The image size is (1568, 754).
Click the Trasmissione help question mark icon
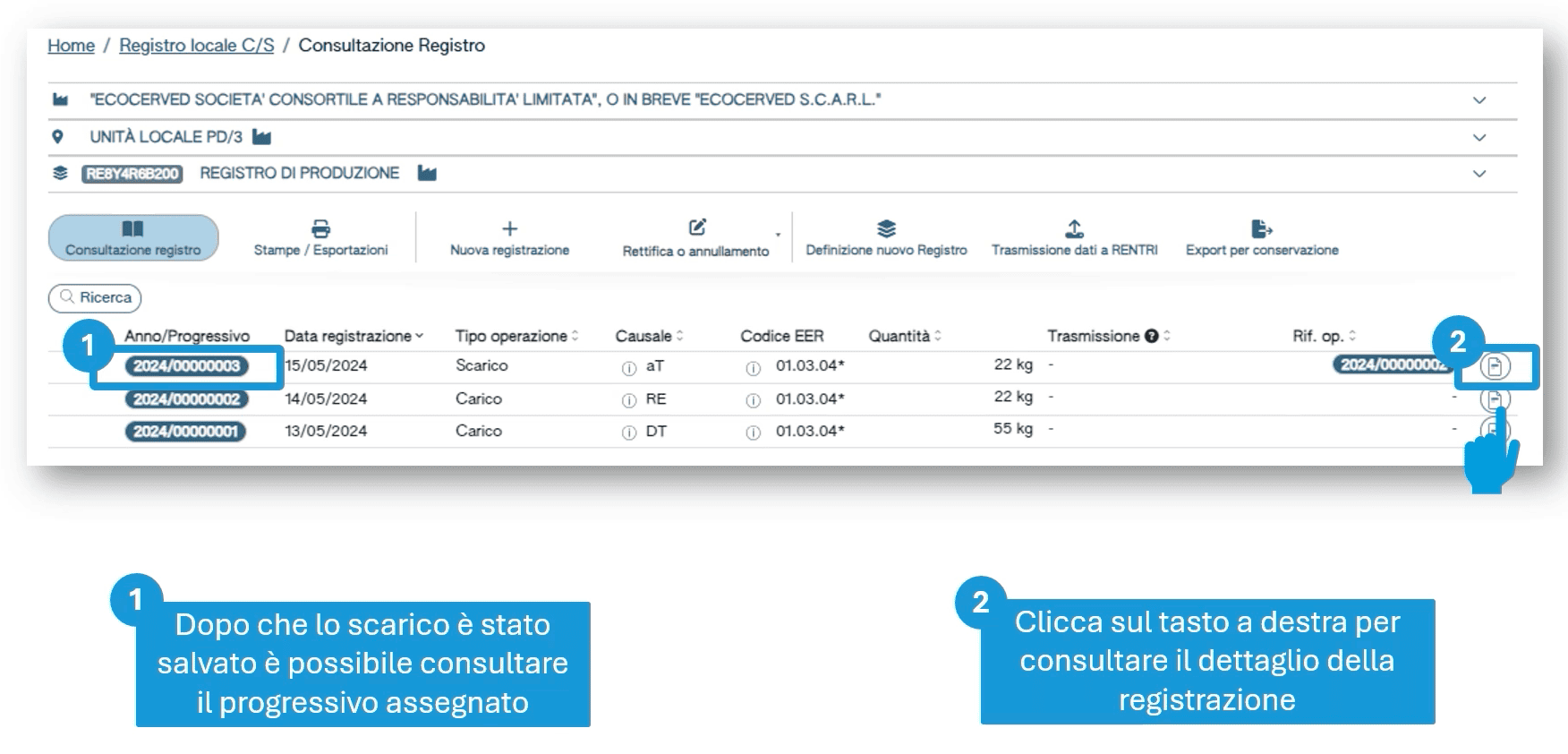pos(1152,336)
